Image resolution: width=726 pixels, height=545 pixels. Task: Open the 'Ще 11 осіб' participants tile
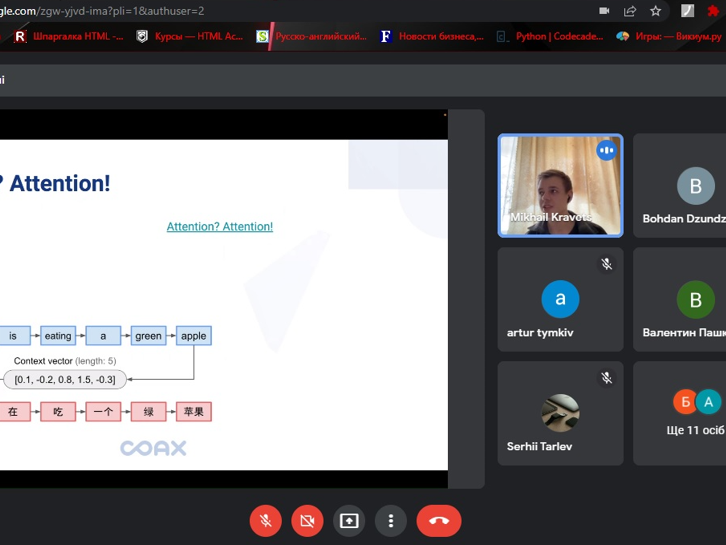tap(682, 413)
